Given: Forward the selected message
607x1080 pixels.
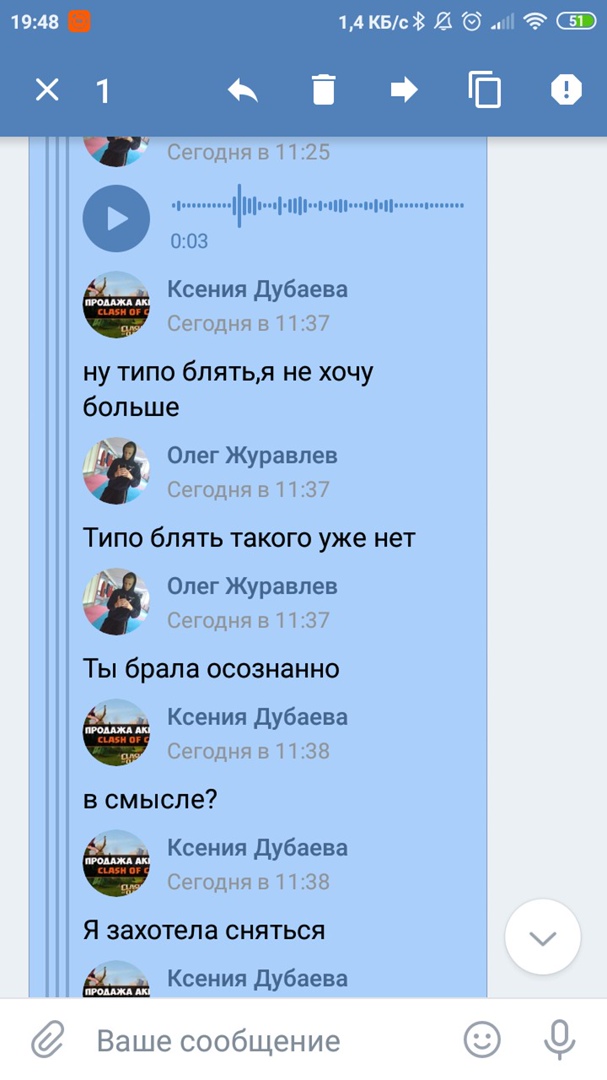Looking at the screenshot, I should click(x=404, y=90).
